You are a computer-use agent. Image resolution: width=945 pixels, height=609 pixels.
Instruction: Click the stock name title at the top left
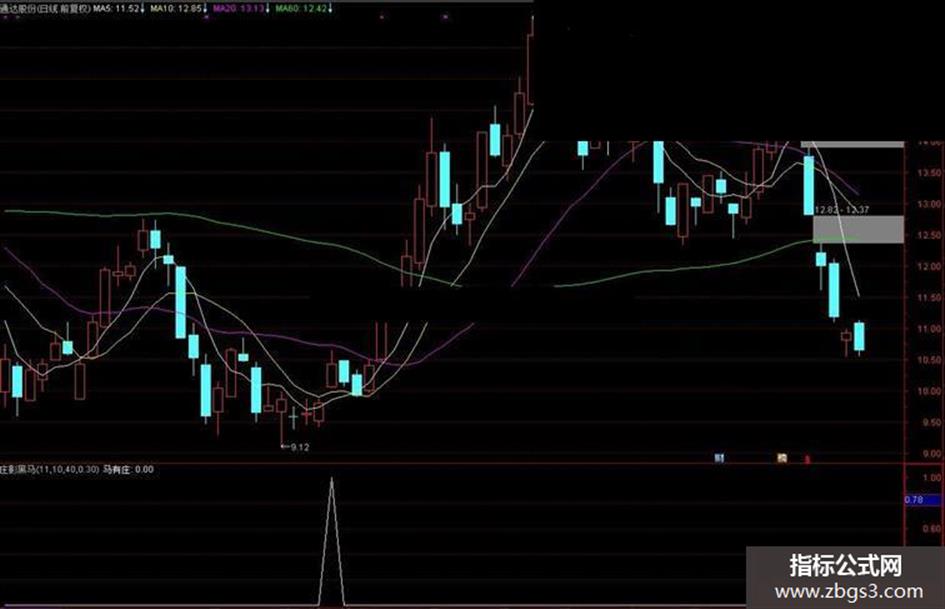click(45, 8)
